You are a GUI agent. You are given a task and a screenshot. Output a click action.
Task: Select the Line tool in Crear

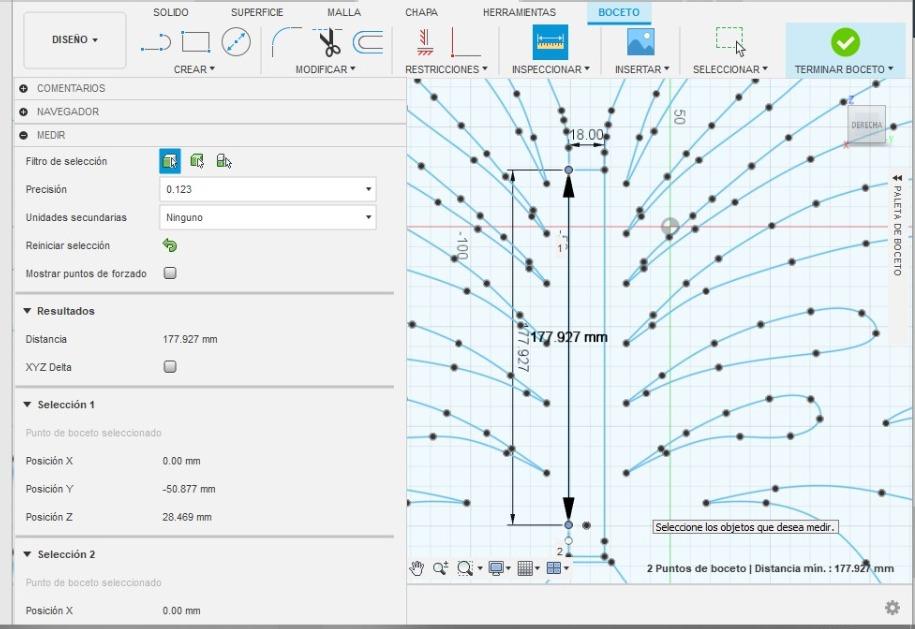[x=156, y=43]
